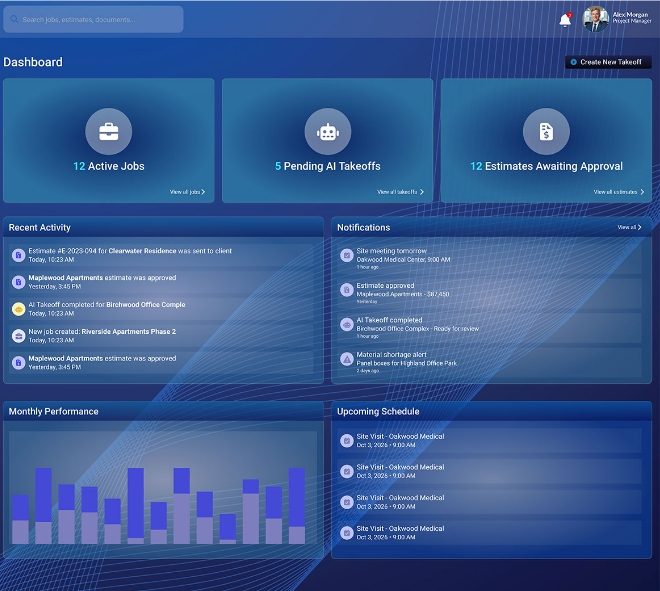
Task: Click the chevron next to View all estimates
Action: tap(642, 192)
